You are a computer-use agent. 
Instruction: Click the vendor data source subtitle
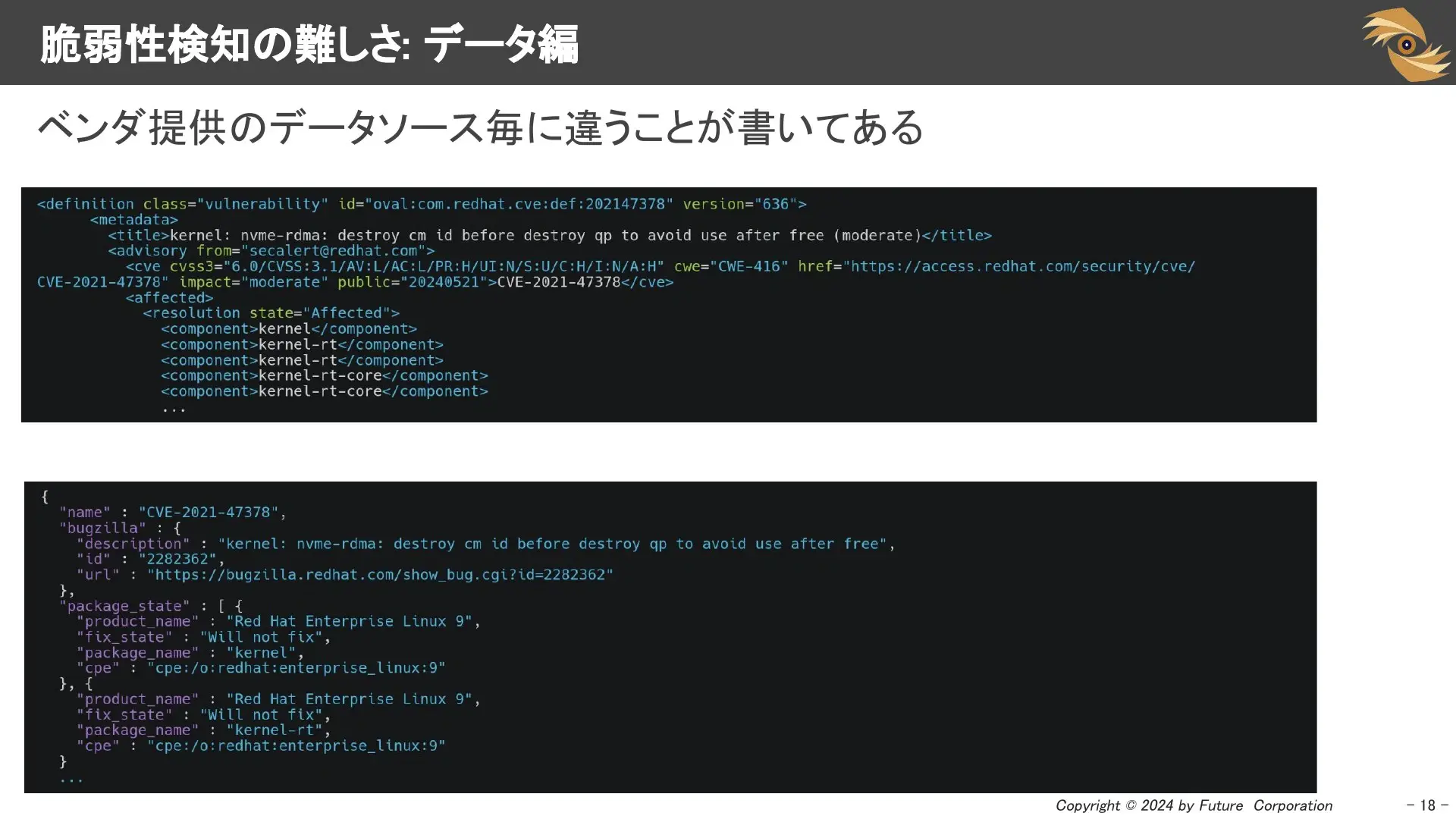click(x=479, y=127)
